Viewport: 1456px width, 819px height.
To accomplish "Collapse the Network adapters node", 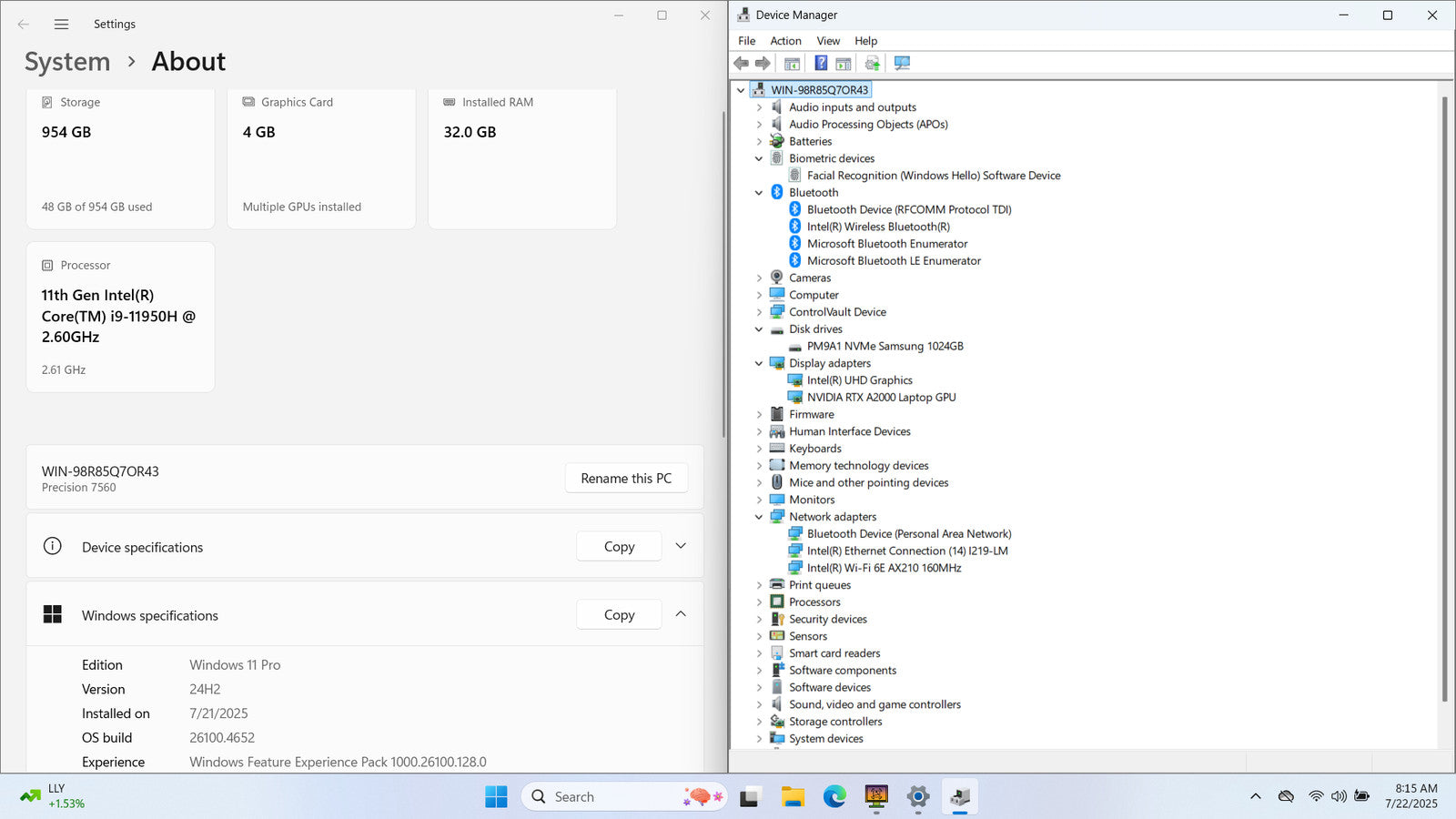I will tap(759, 517).
